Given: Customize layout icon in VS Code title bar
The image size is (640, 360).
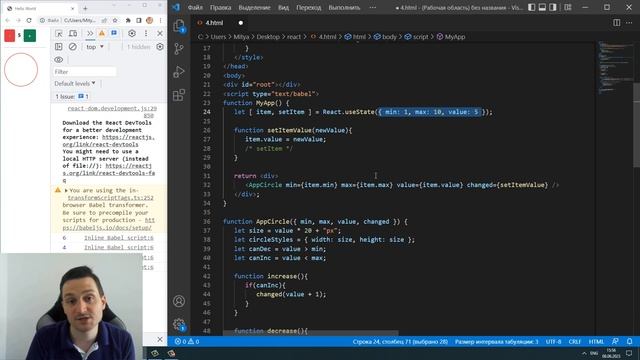Looking at the screenshot, I should pyautogui.click(x=568, y=7).
